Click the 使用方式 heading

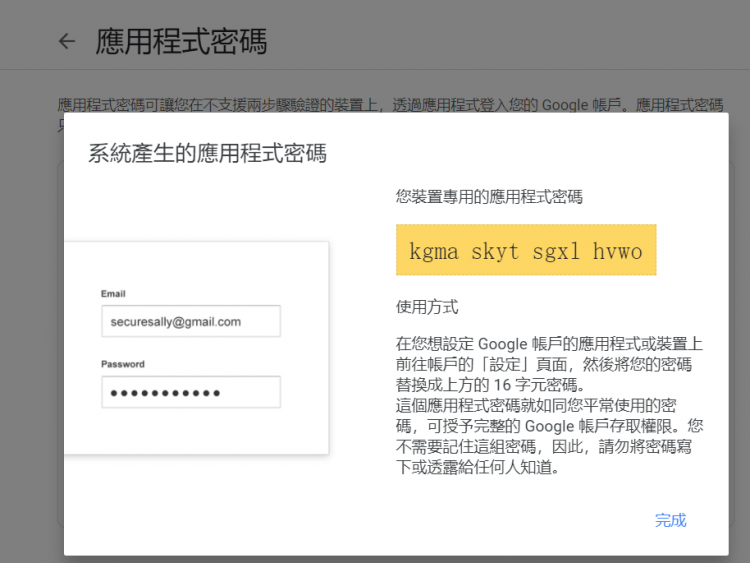tap(427, 306)
